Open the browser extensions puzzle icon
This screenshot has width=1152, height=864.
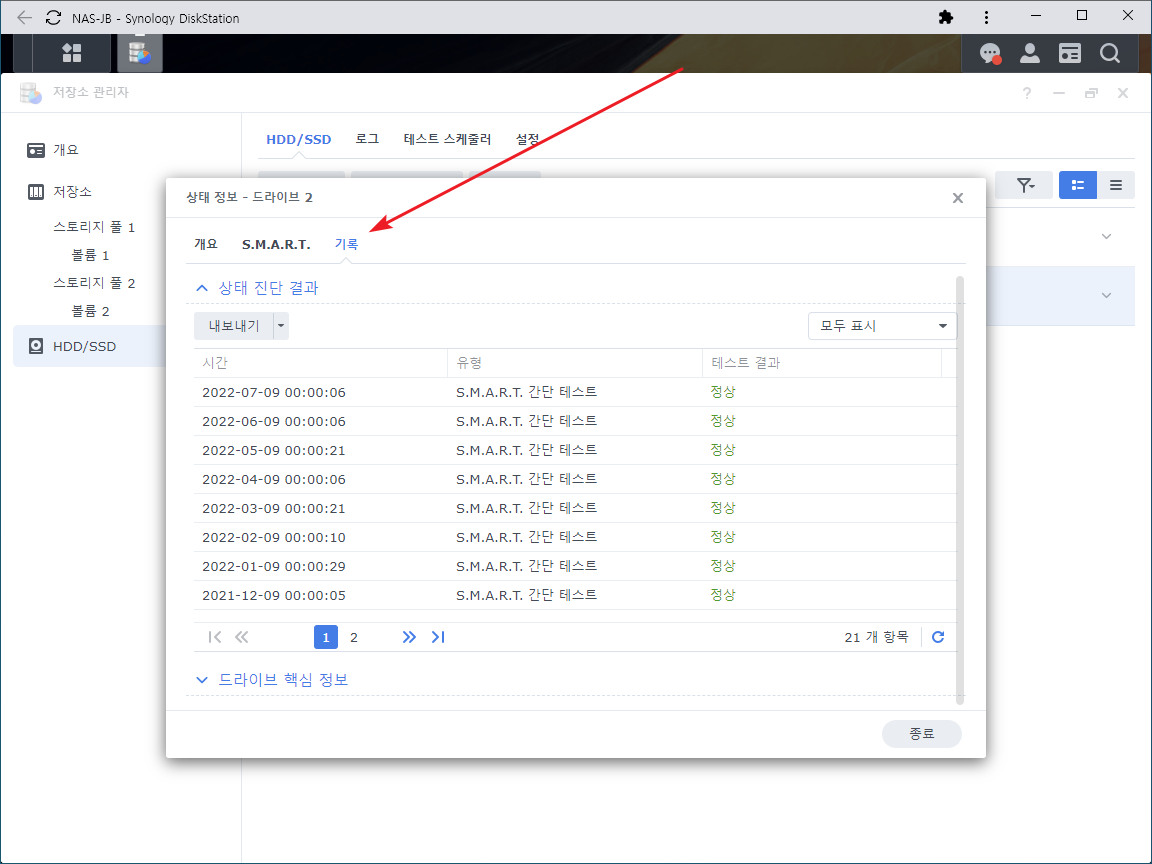coord(946,17)
